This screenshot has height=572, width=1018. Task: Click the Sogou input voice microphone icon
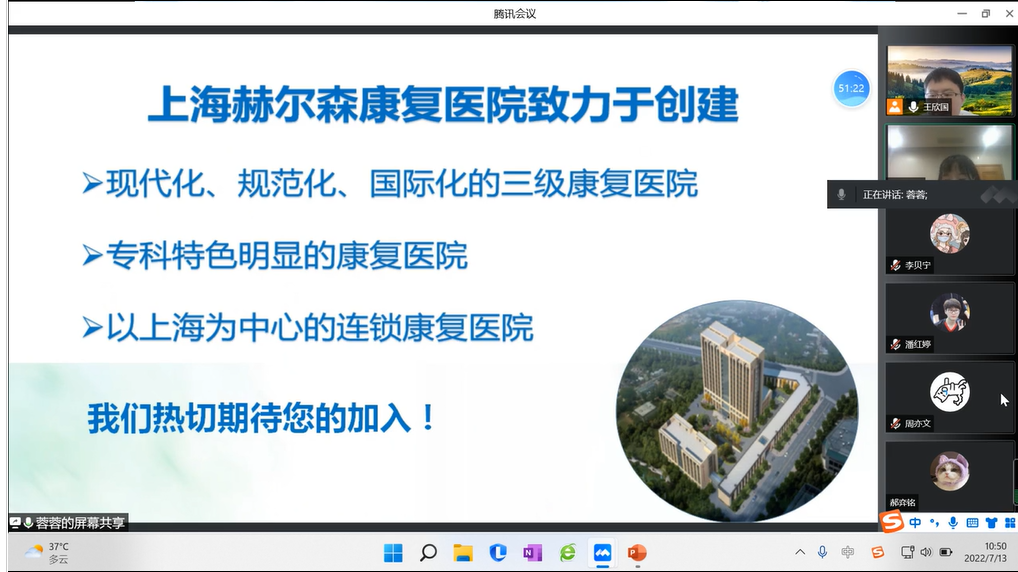tap(953, 522)
